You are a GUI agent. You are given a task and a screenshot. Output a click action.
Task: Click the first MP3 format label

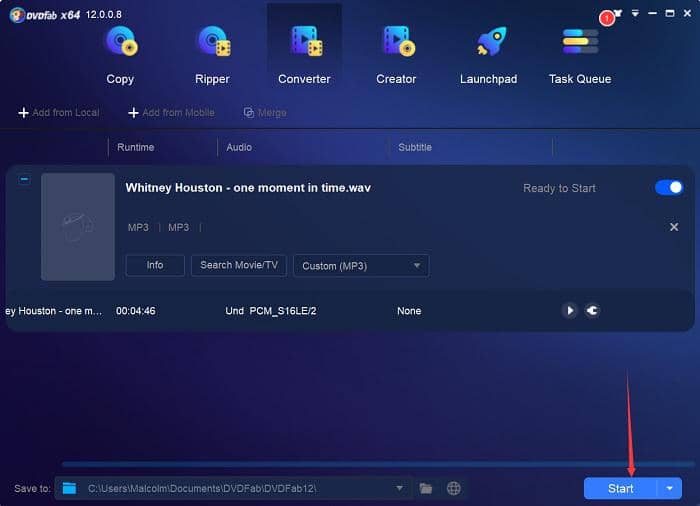(138, 228)
